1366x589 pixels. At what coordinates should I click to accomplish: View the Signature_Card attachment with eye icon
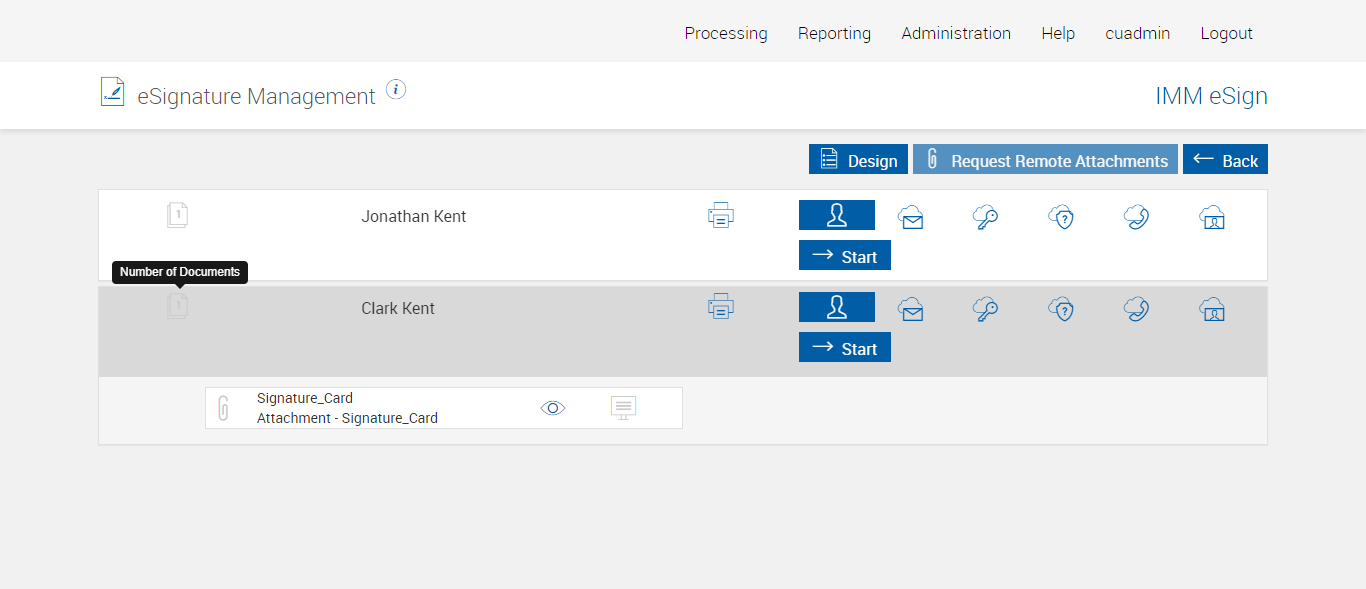(x=553, y=408)
